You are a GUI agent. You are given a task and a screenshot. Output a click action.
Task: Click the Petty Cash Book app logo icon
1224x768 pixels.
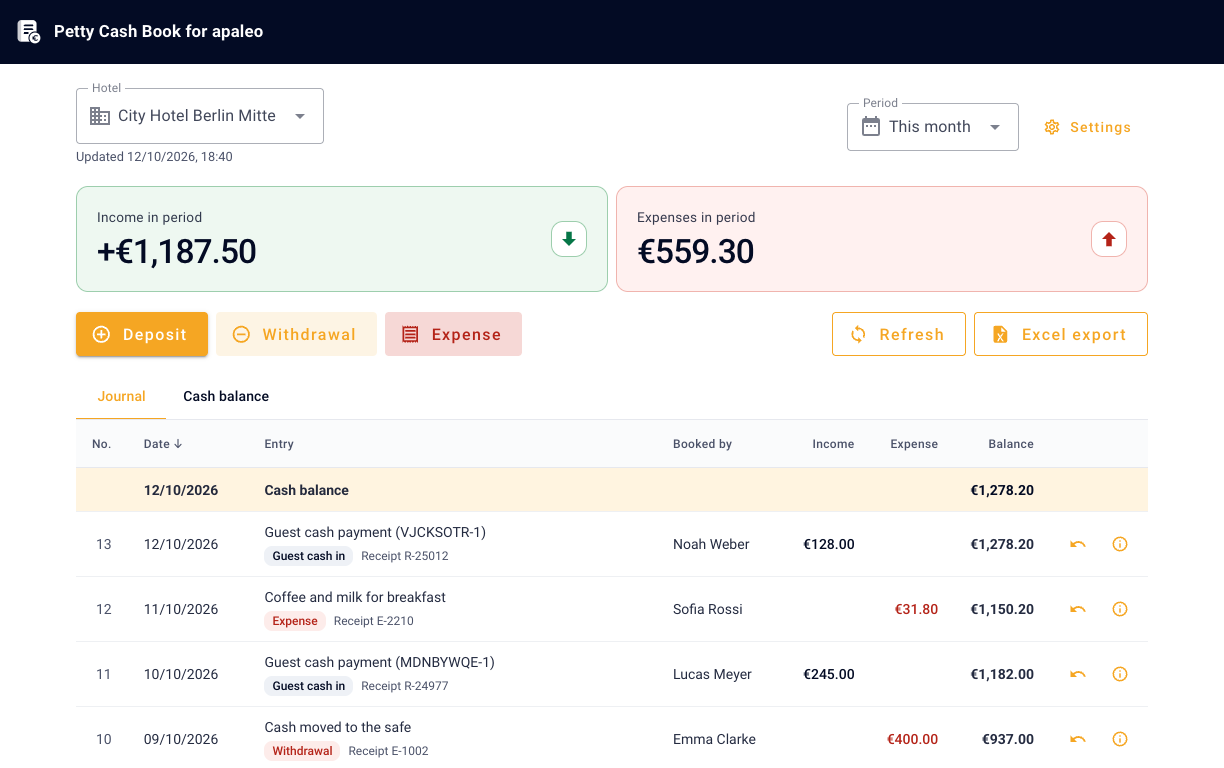coord(28,31)
